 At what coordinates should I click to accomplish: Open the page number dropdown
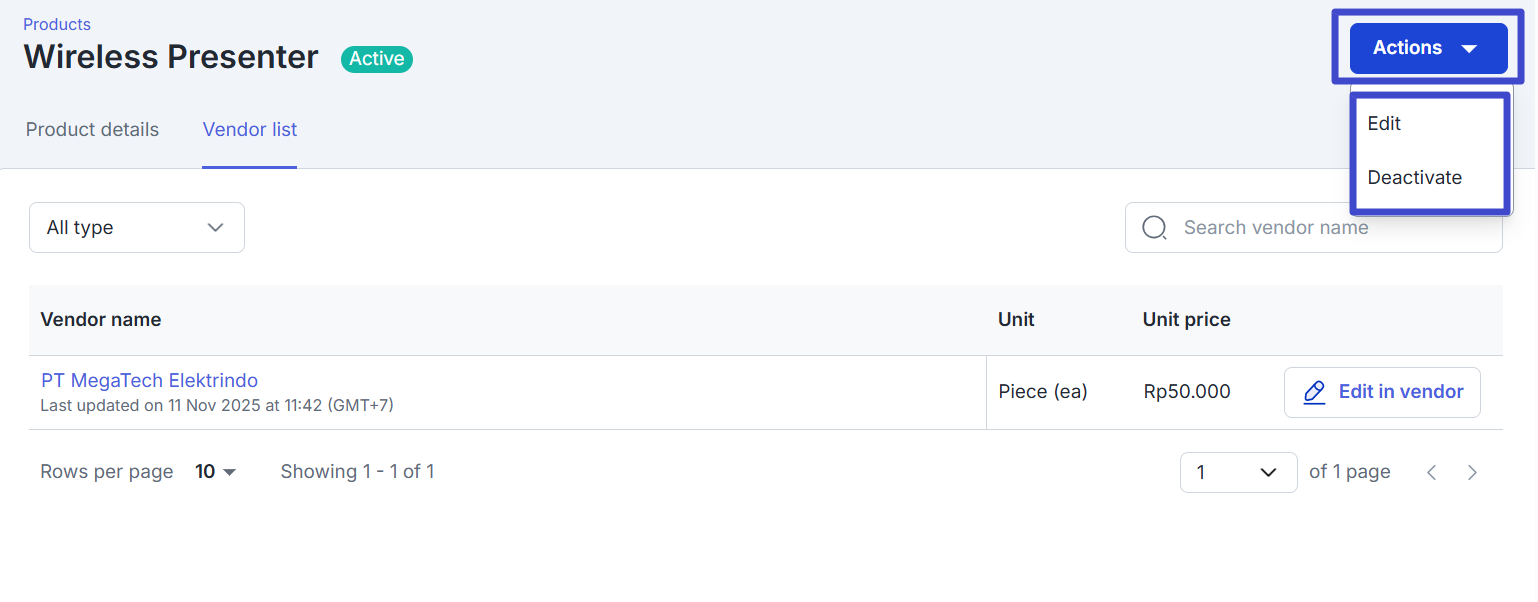pos(1238,472)
